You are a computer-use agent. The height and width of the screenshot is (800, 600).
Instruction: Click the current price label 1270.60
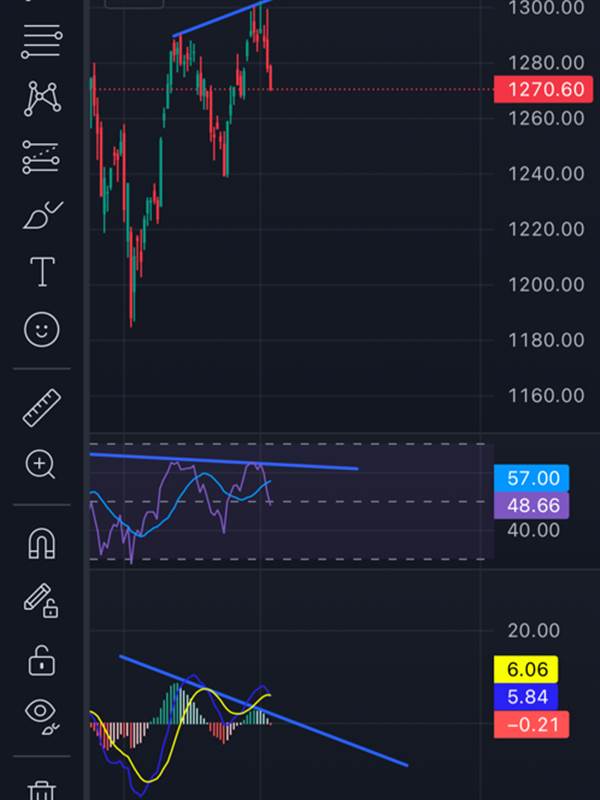coord(544,90)
